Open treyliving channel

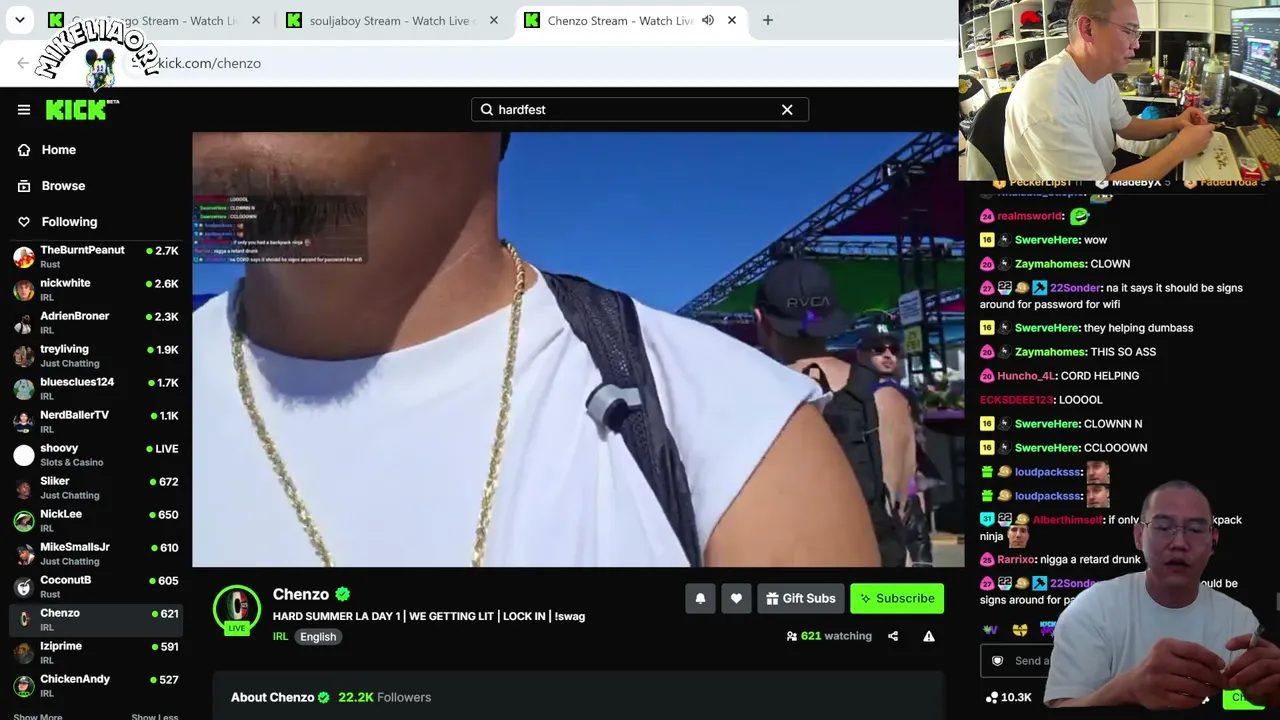96,356
